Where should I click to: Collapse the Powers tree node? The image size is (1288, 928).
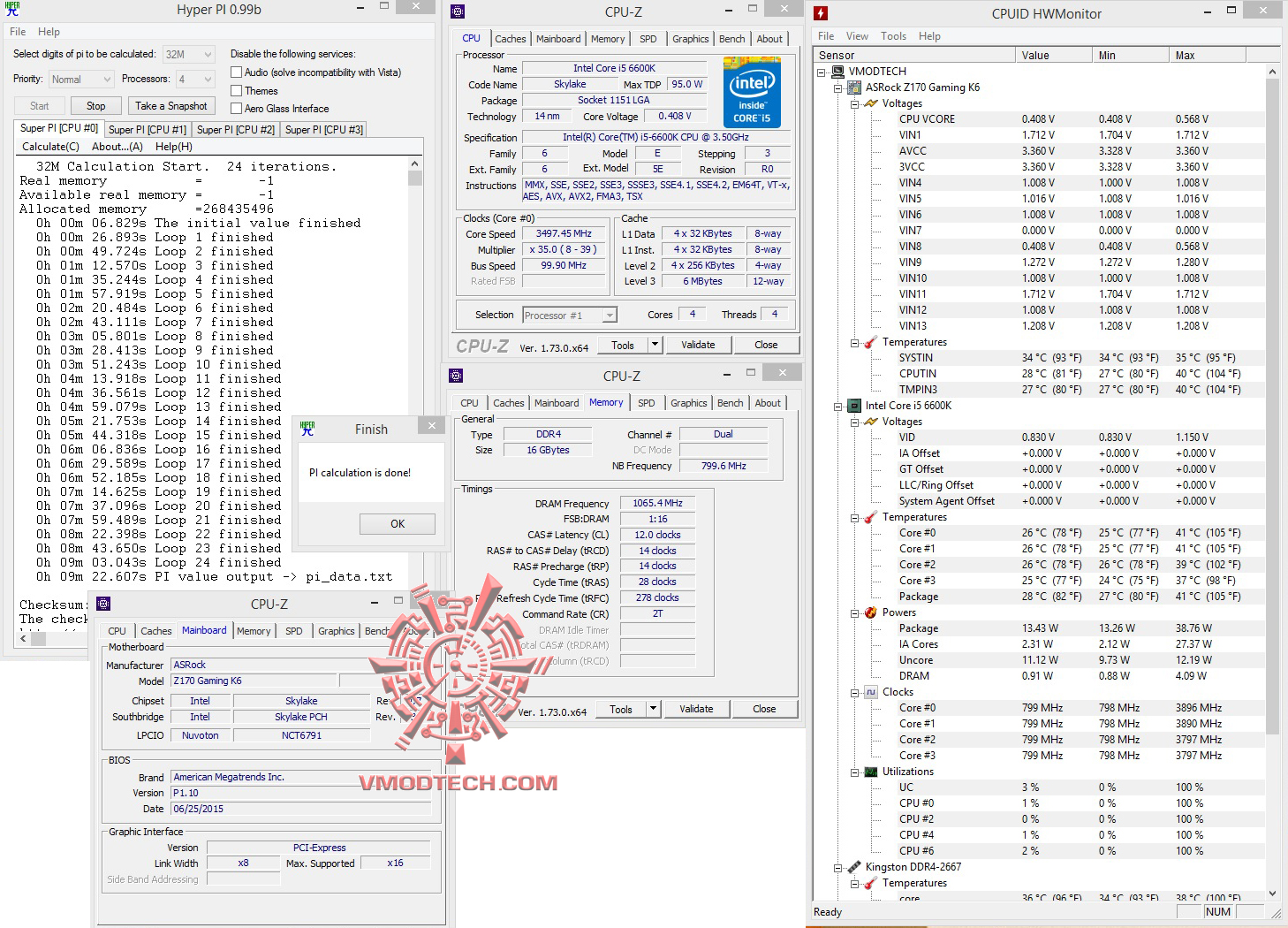click(x=854, y=612)
